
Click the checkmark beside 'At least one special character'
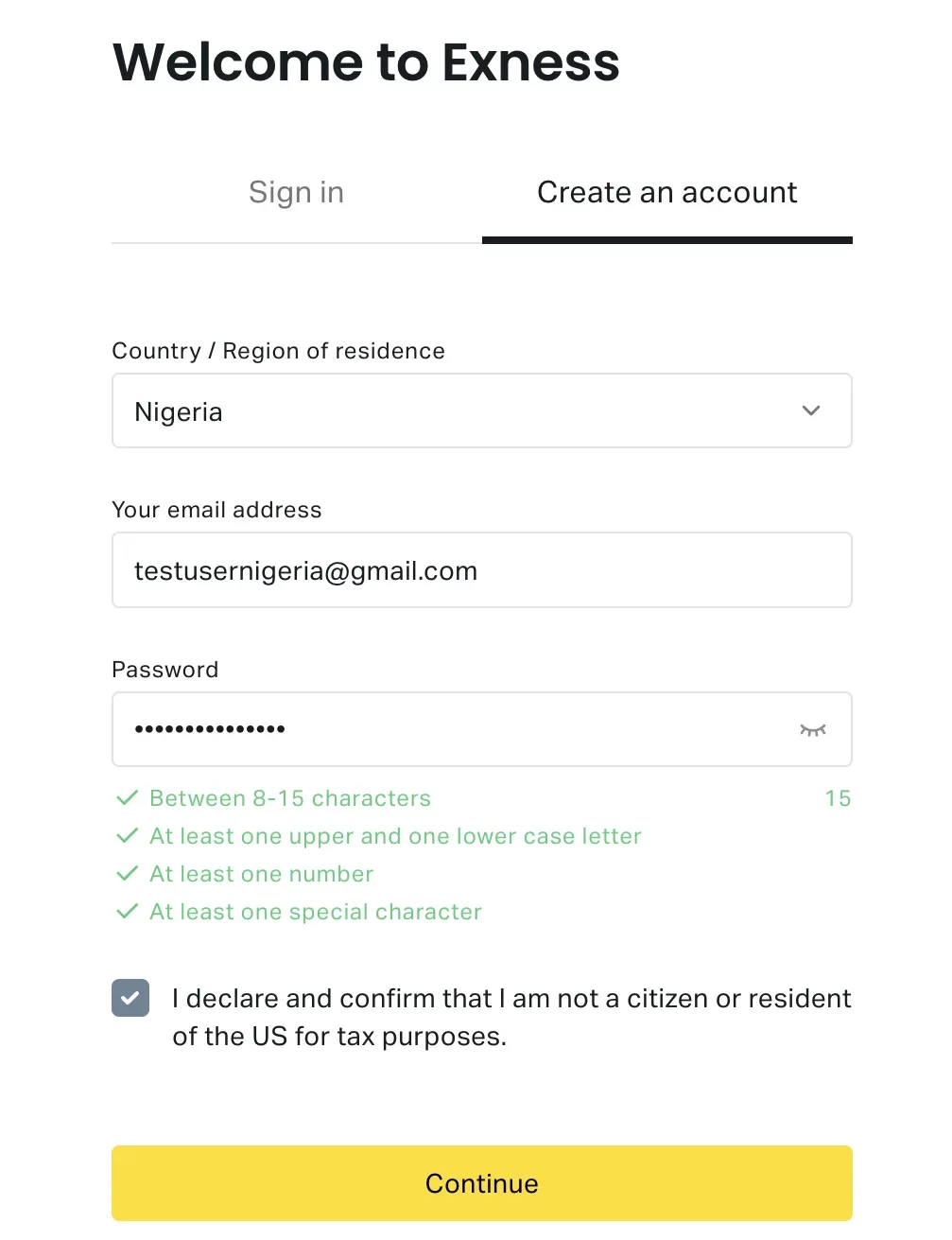(127, 912)
